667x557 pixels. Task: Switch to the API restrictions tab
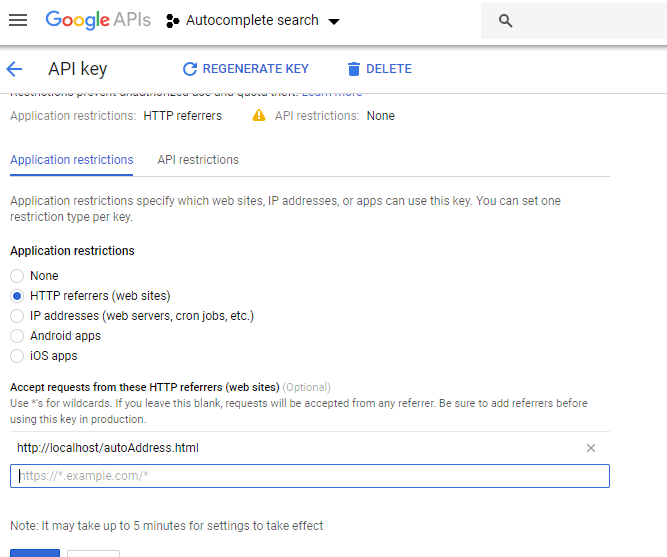coord(198,160)
